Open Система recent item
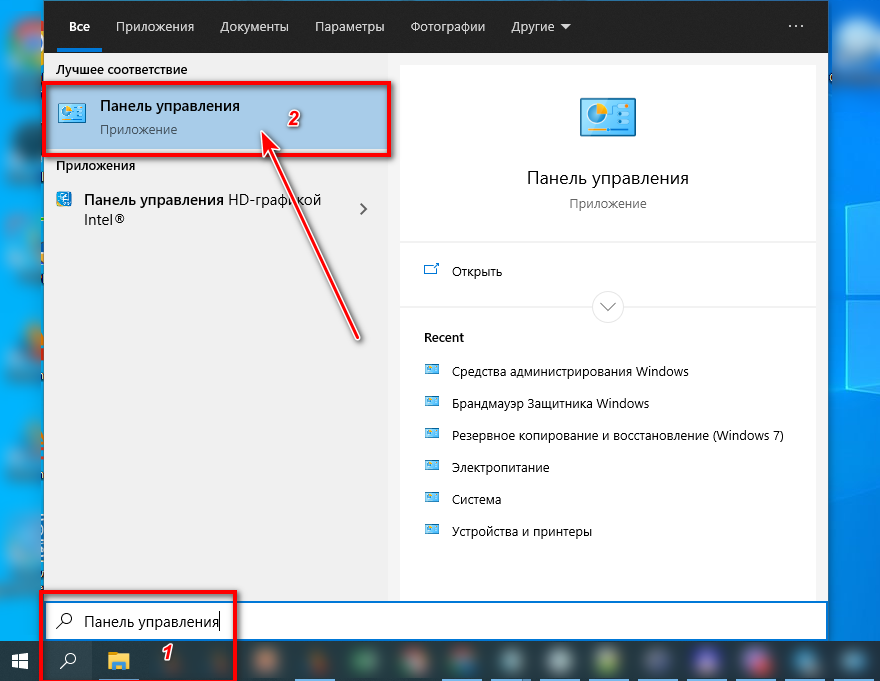 point(476,499)
